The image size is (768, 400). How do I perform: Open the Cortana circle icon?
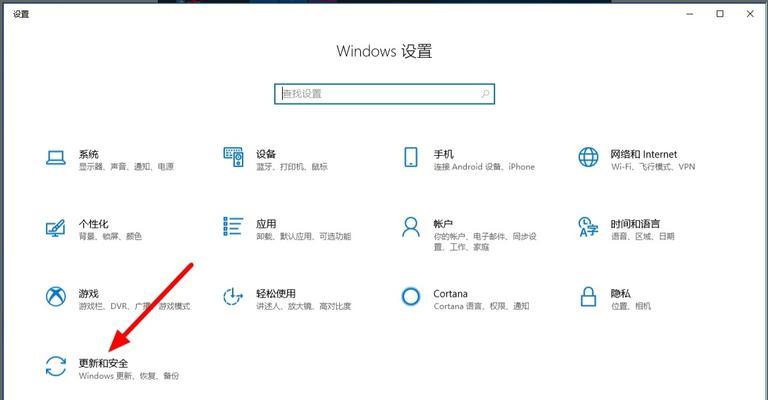(x=410, y=296)
